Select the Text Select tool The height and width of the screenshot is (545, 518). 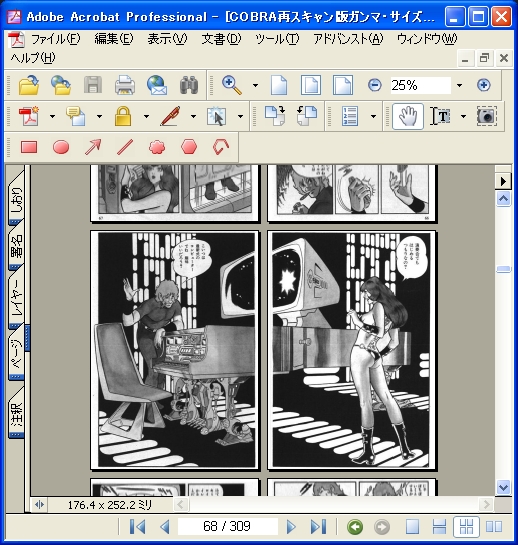click(440, 116)
